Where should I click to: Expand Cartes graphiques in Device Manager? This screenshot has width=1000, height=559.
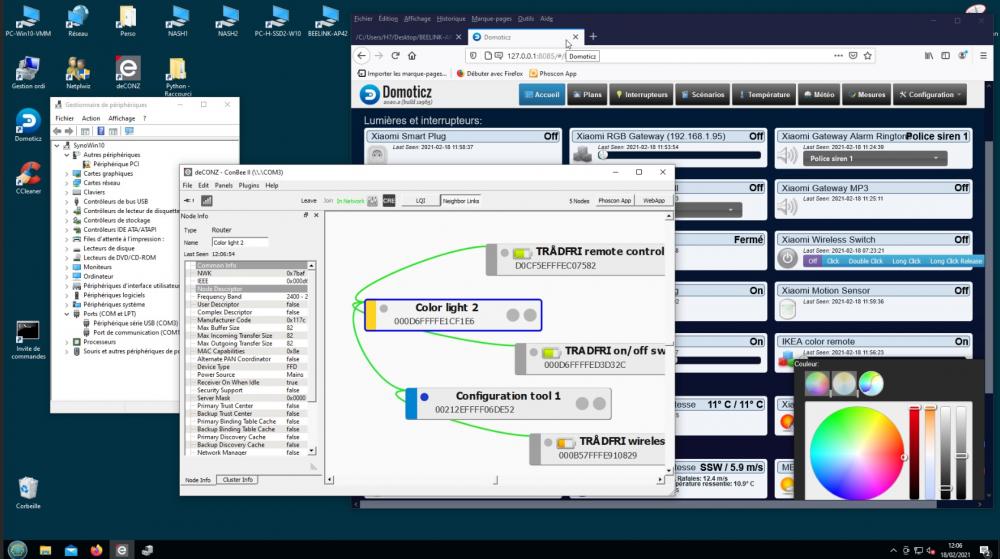(67, 173)
